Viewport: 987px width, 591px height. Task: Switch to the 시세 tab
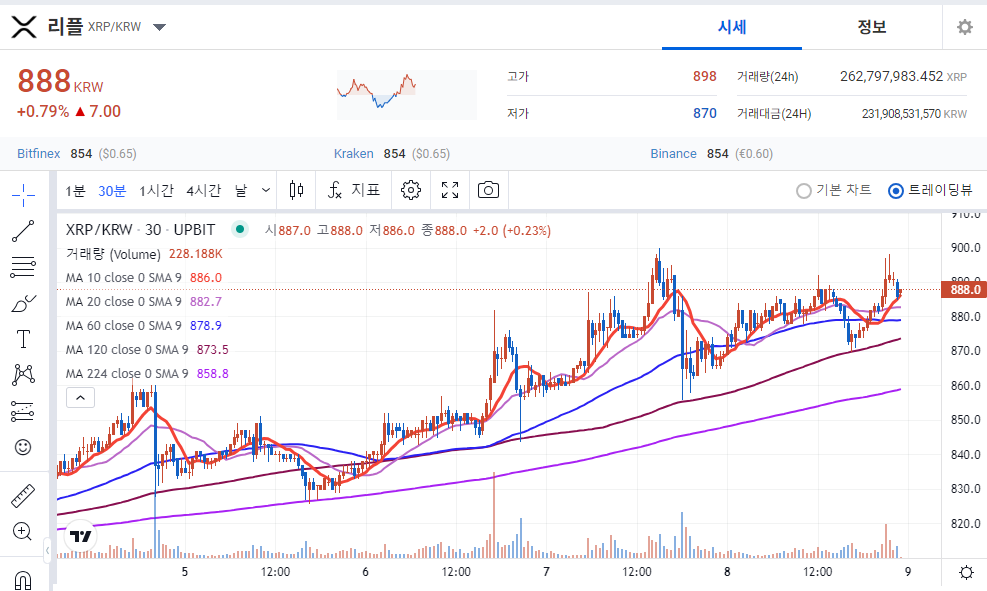(x=732, y=27)
